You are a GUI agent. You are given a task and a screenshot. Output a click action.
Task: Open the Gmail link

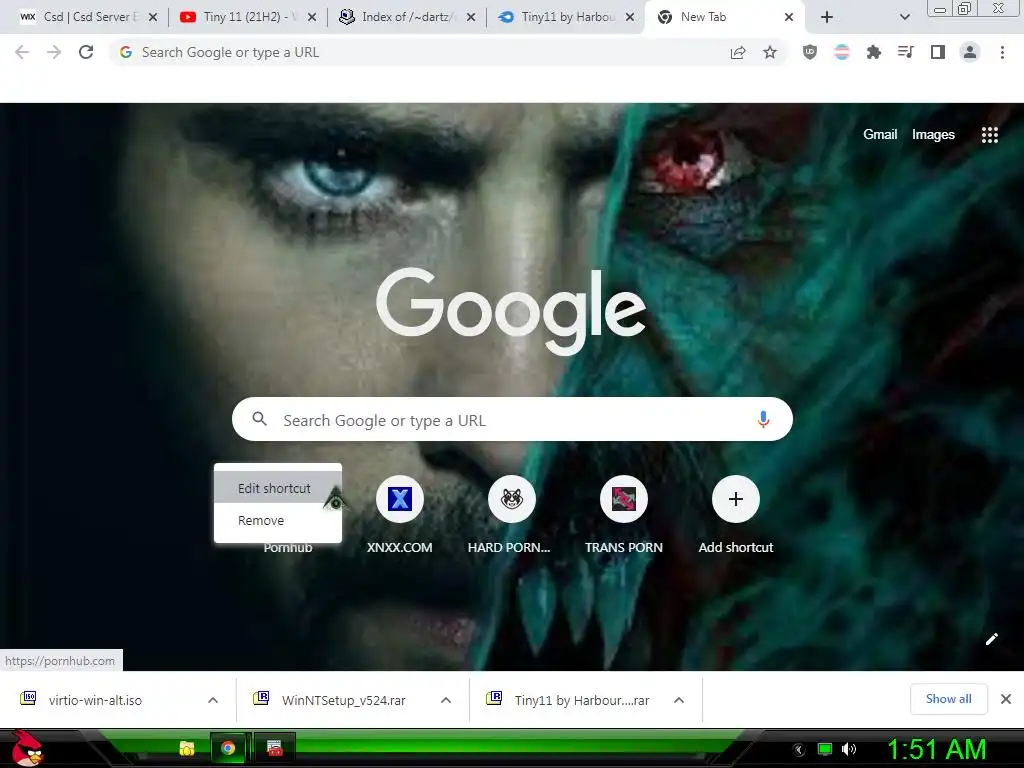[x=880, y=135]
